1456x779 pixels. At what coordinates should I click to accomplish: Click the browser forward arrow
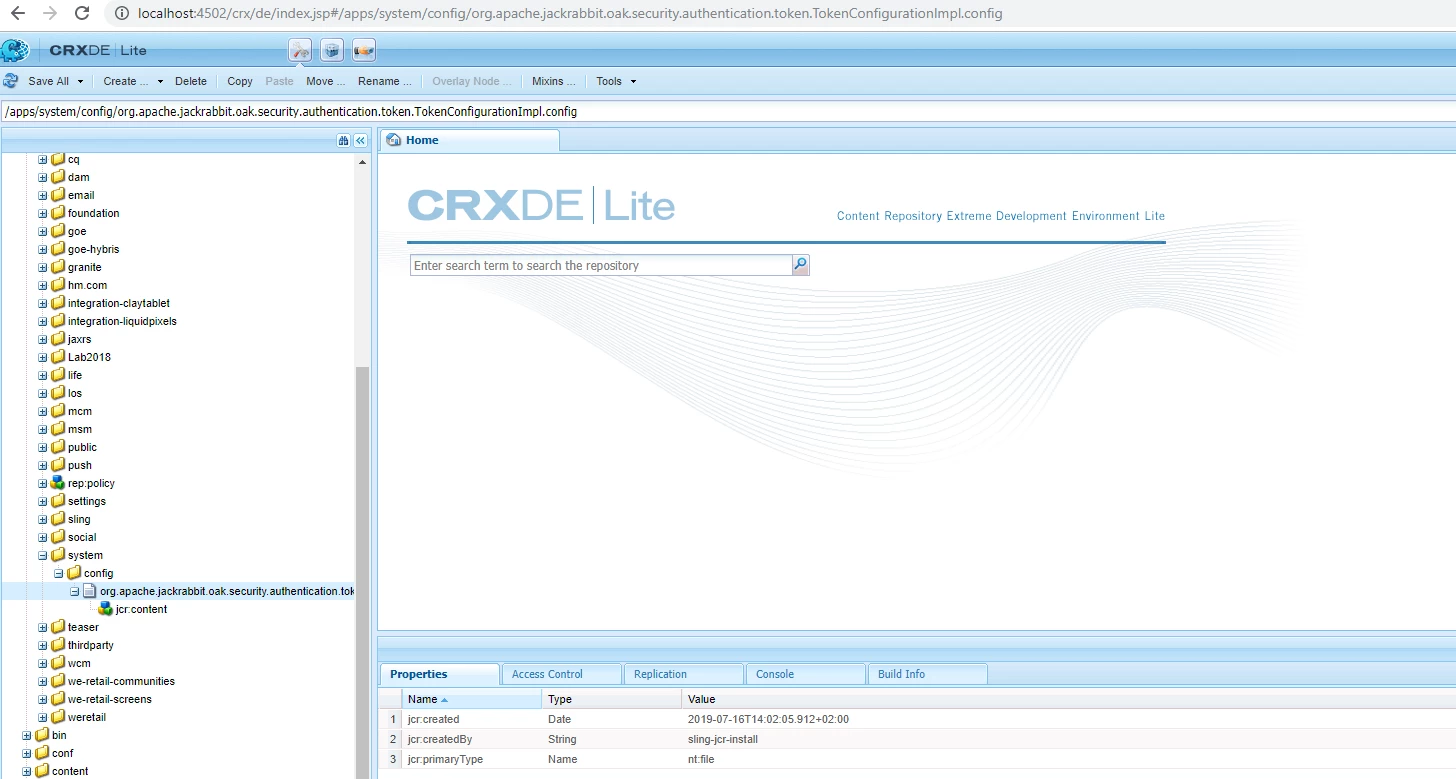pos(50,14)
